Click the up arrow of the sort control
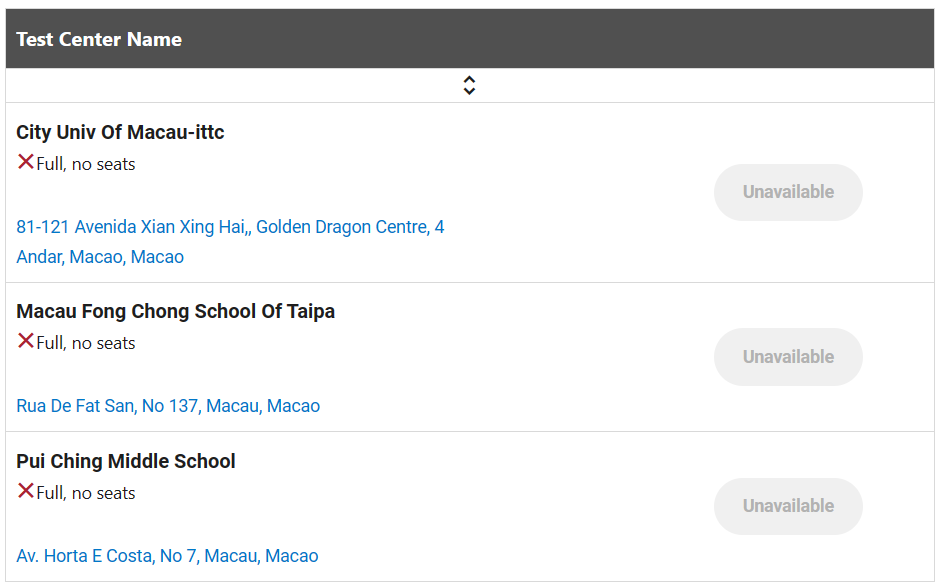The width and height of the screenshot is (940, 585). (x=469, y=80)
